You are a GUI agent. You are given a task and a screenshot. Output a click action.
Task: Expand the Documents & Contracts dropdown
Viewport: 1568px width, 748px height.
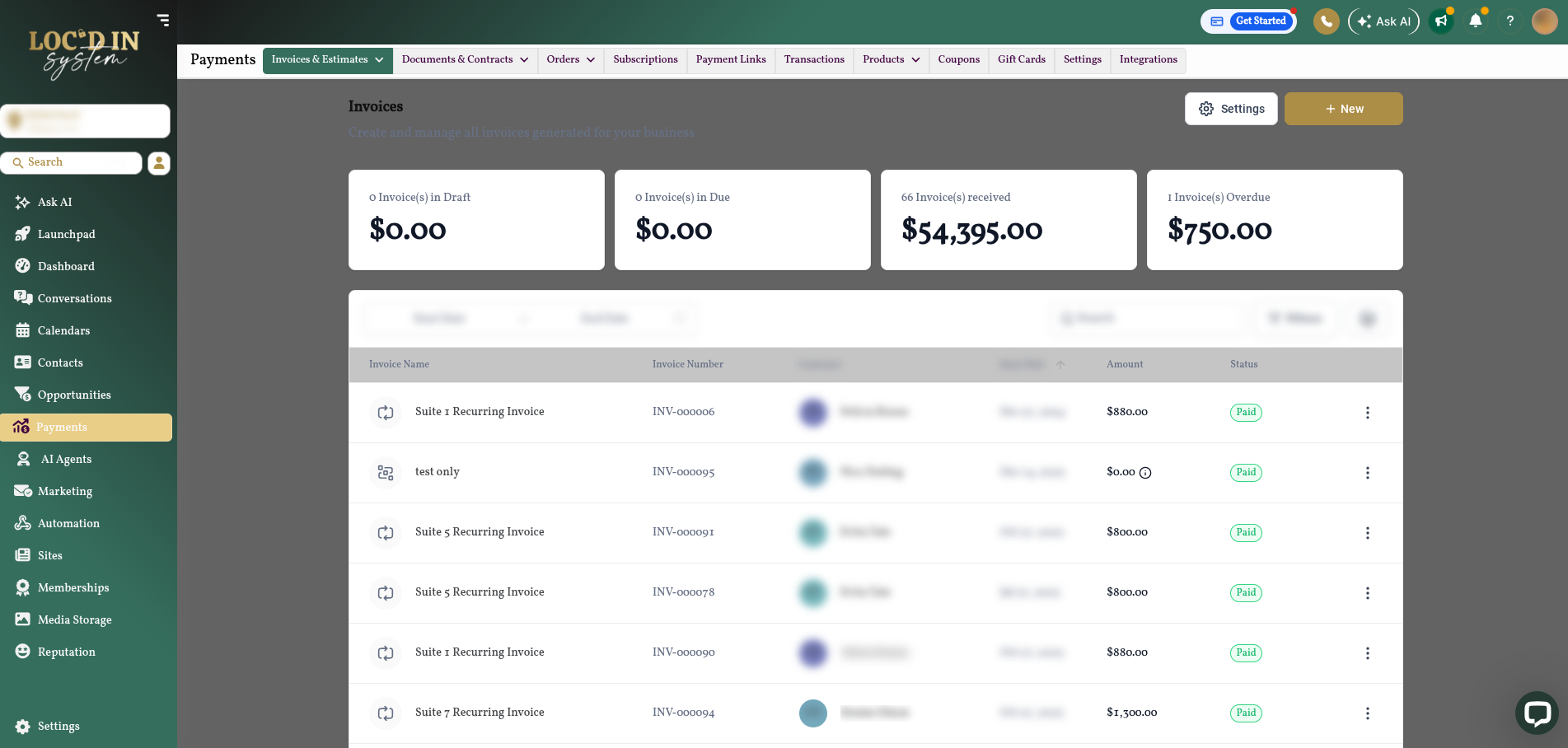[466, 60]
